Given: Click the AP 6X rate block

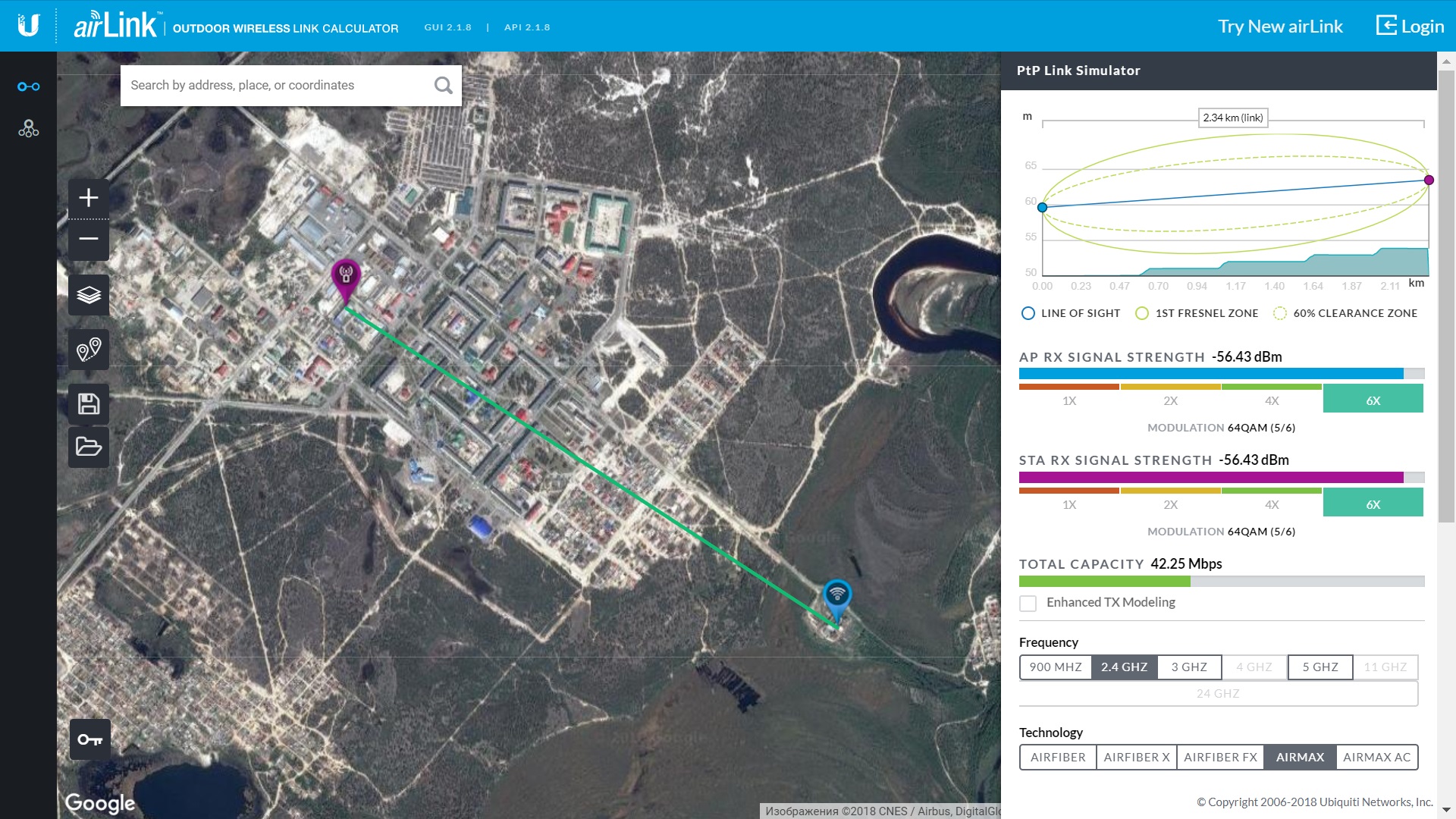Looking at the screenshot, I should [x=1373, y=399].
